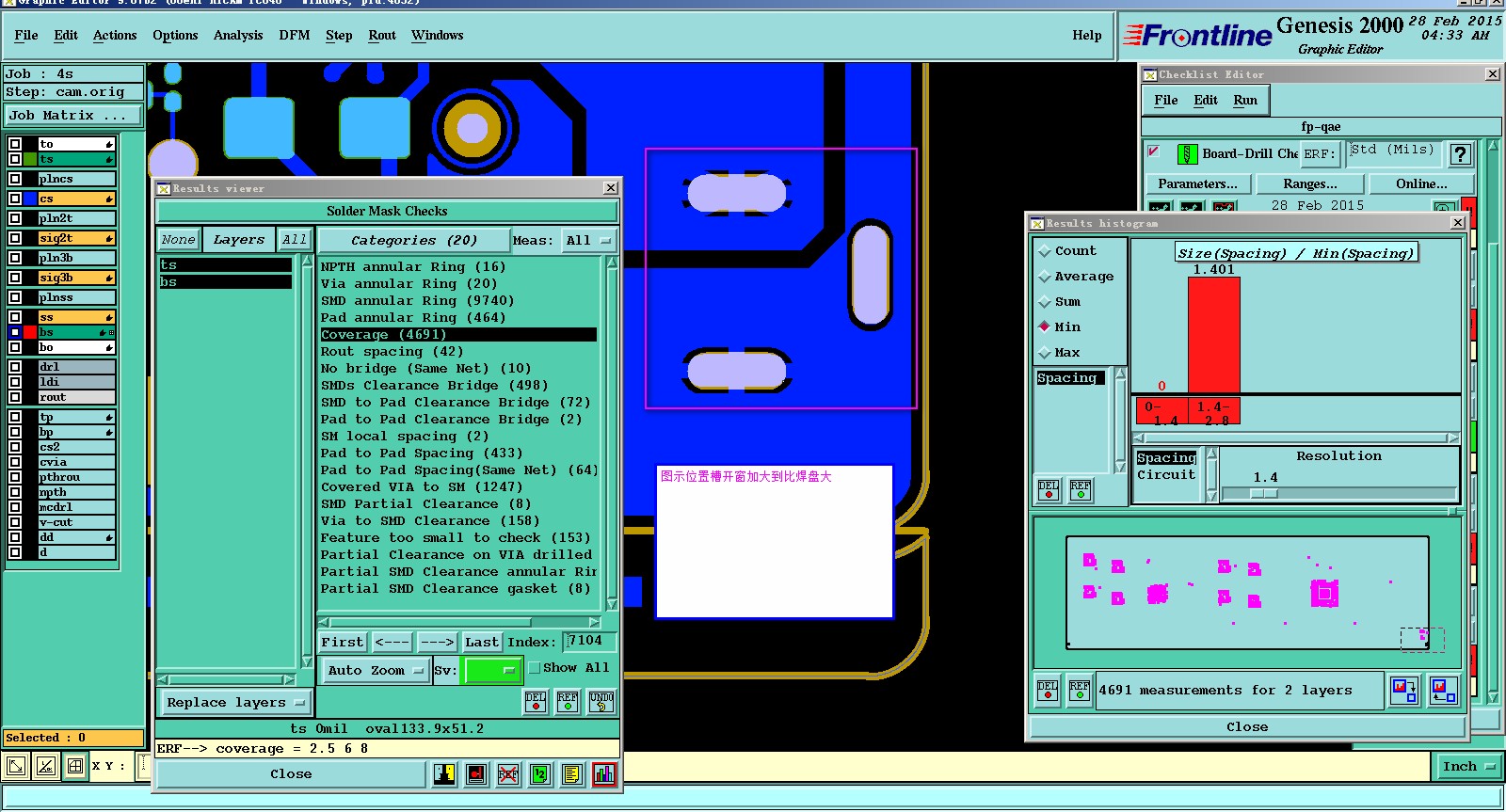The width and height of the screenshot is (1506, 812).
Task: Click Close in the Results histogram window
Action: pyautogui.click(x=1247, y=727)
